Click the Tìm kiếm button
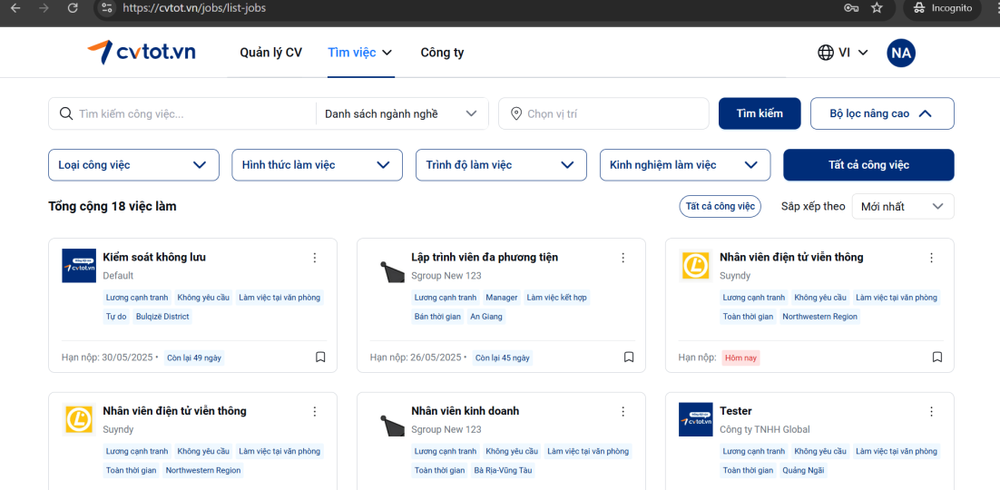Screen dimensions: 1000x490 click(x=759, y=114)
